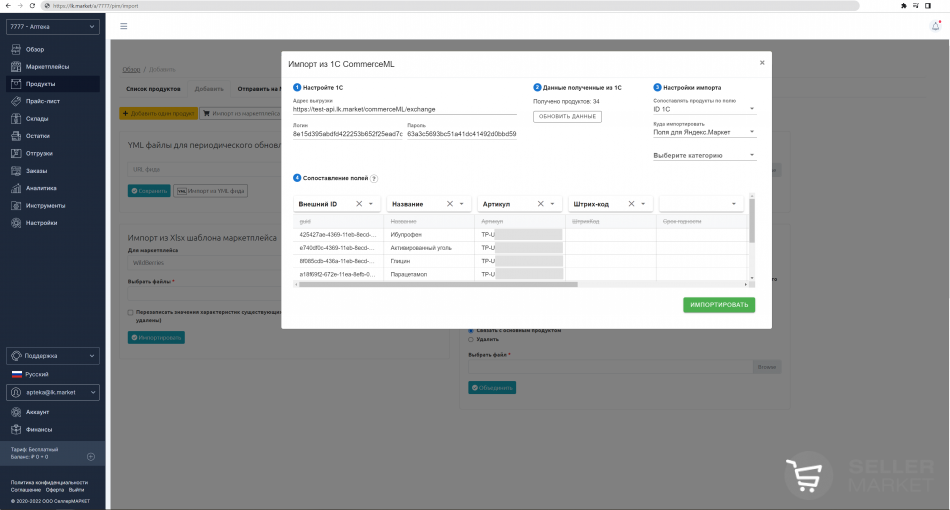Remove the Штрих-код field mapping
The width and height of the screenshot is (950, 510).
631,204
